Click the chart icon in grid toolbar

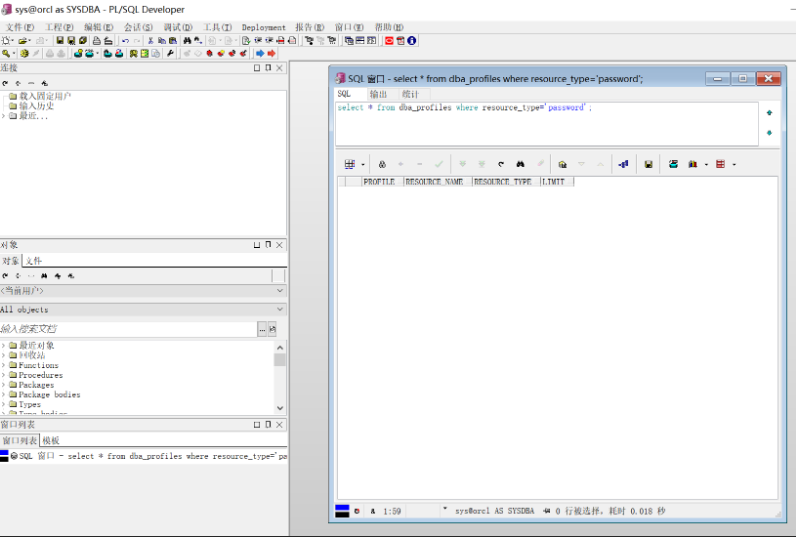(692, 164)
